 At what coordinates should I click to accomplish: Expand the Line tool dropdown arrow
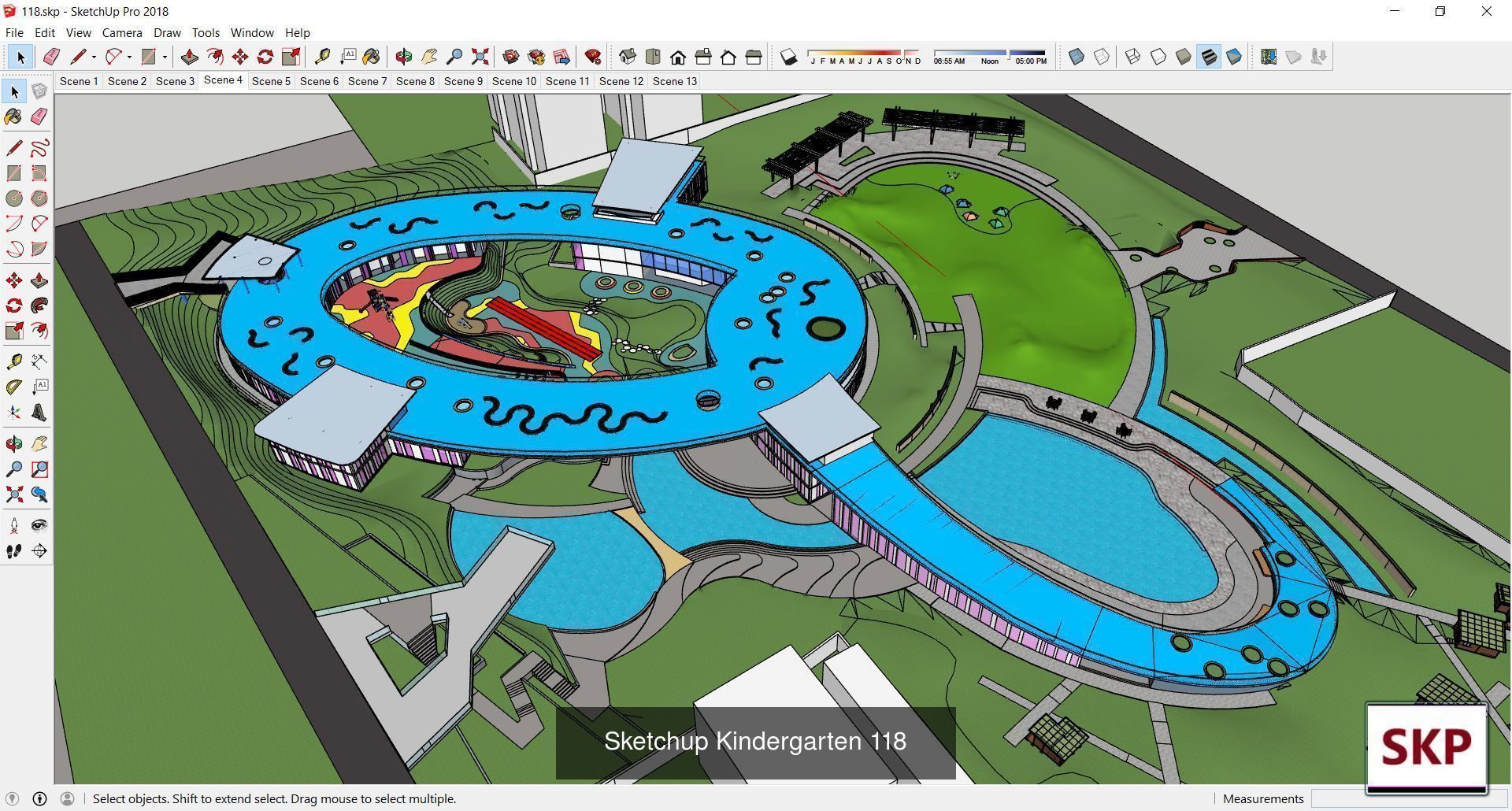pyautogui.click(x=94, y=57)
